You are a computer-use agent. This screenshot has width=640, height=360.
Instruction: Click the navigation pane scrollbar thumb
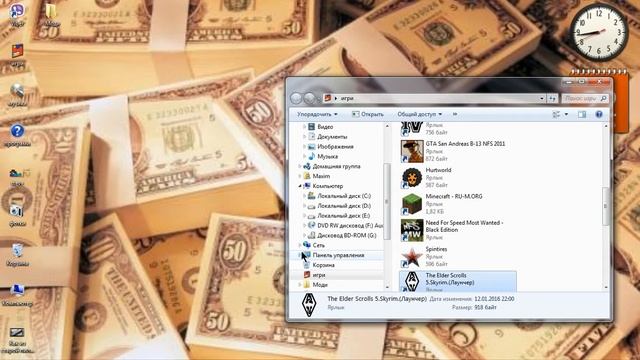click(x=387, y=201)
